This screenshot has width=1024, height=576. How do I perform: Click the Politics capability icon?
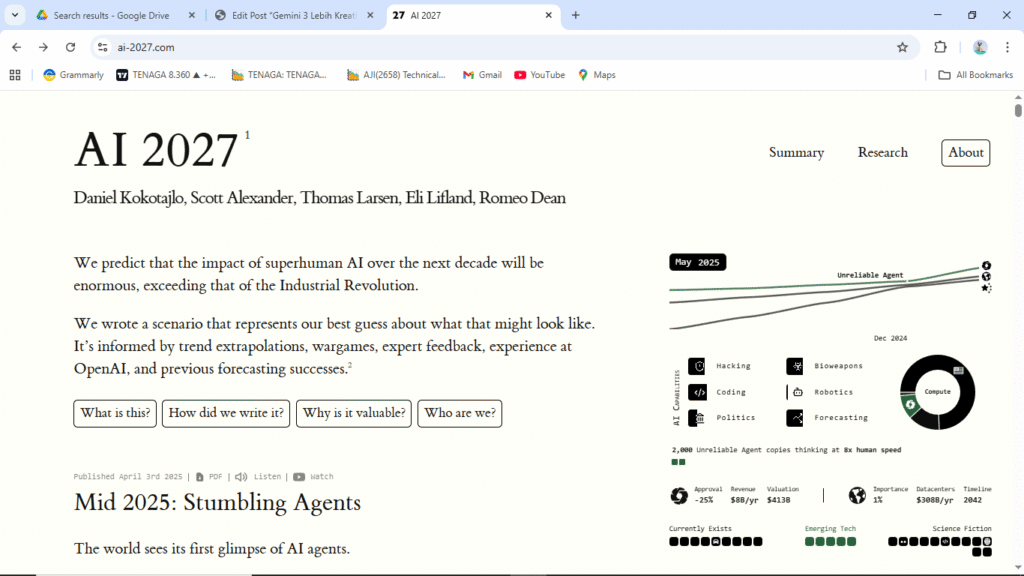[x=697, y=418]
